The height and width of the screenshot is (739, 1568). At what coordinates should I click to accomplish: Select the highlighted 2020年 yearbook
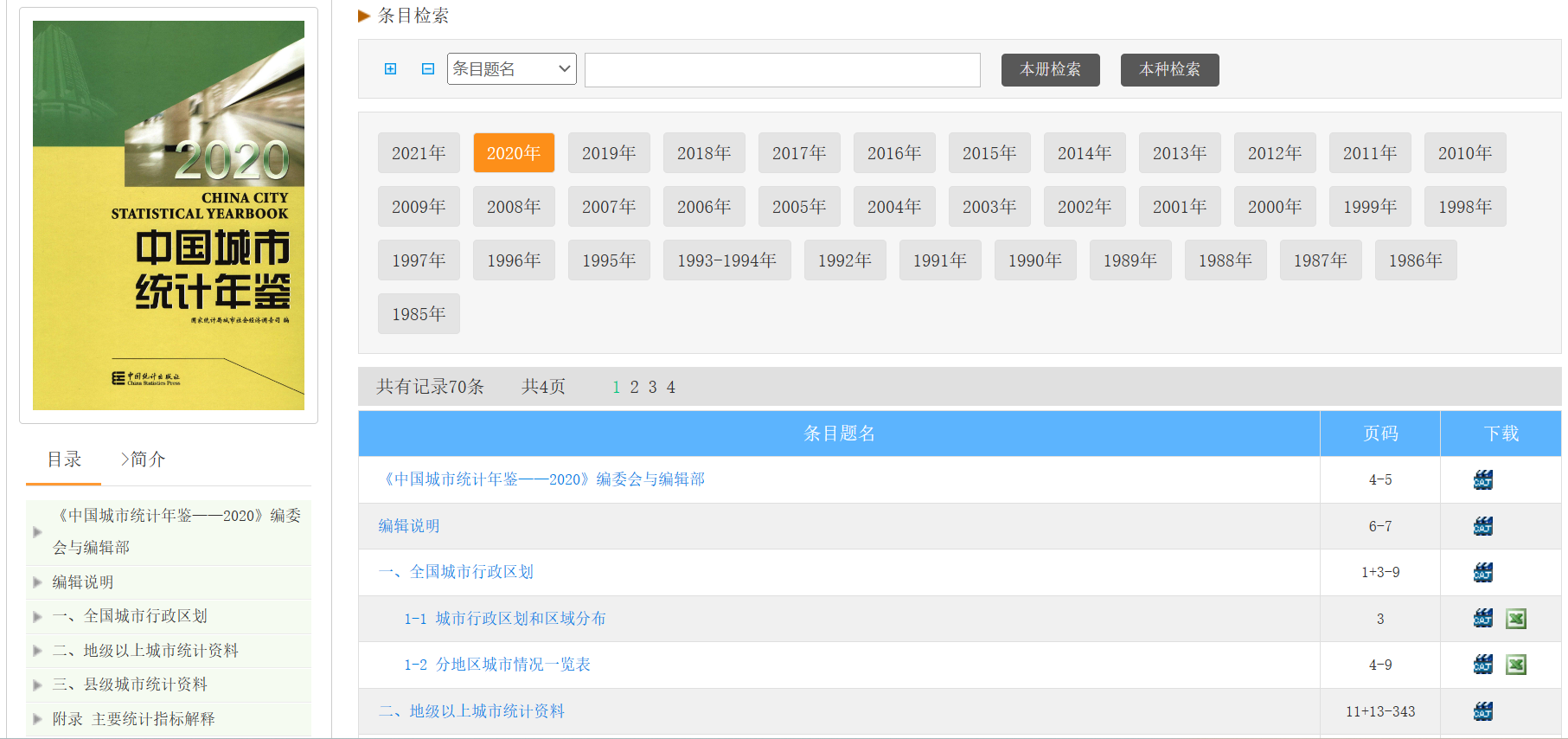(x=514, y=153)
